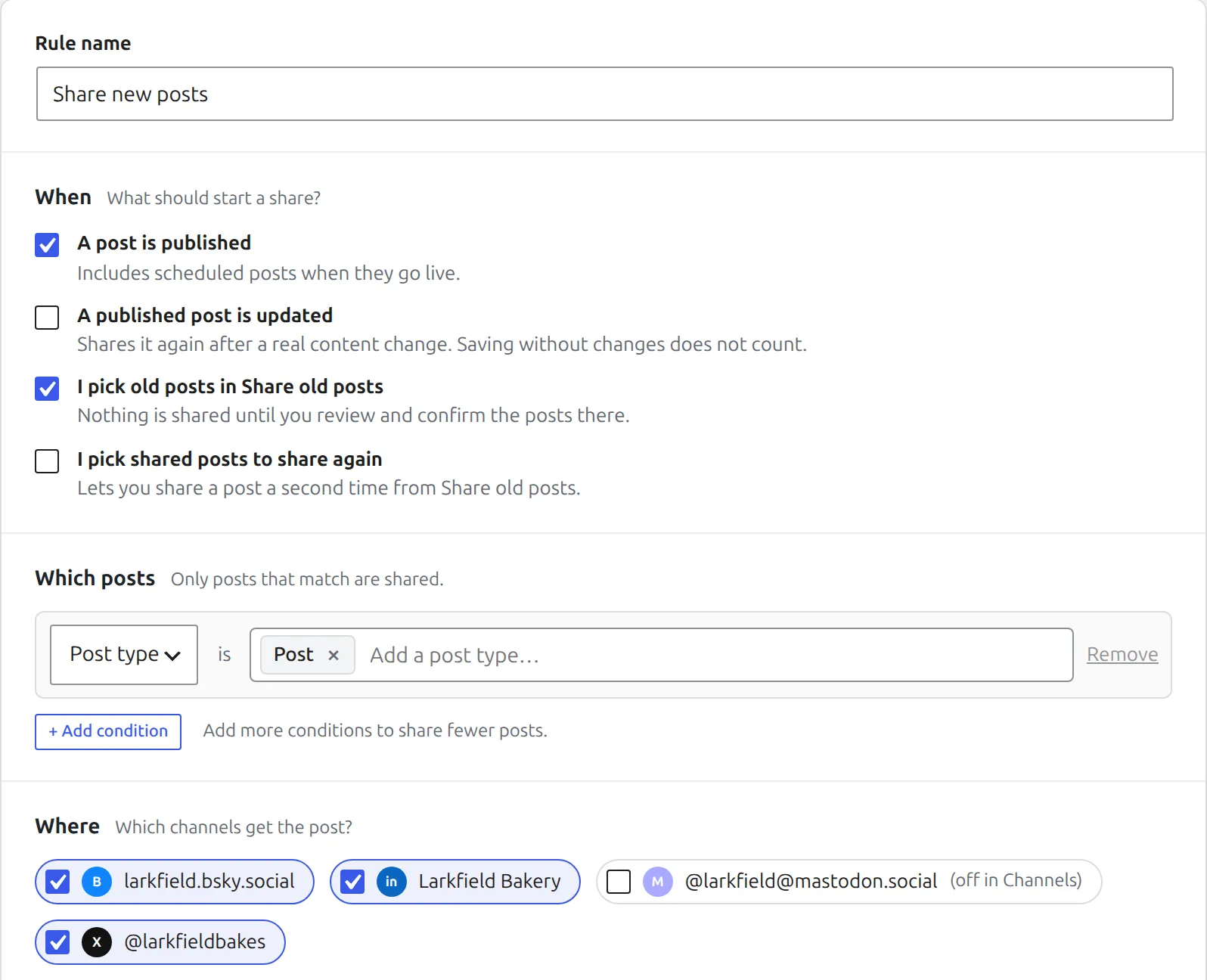Click the Remove link for the condition
This screenshot has height=980, width=1207.
[x=1122, y=655]
